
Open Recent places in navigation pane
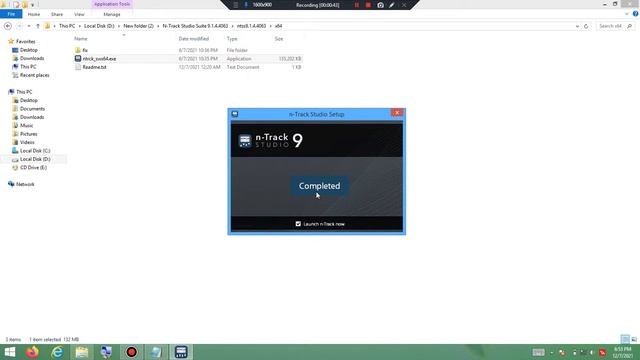34,75
